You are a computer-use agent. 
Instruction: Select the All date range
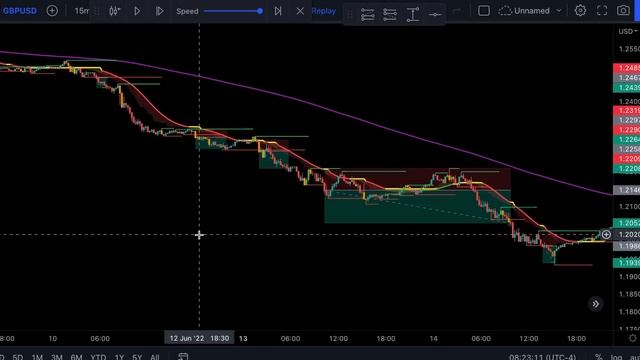tap(154, 357)
